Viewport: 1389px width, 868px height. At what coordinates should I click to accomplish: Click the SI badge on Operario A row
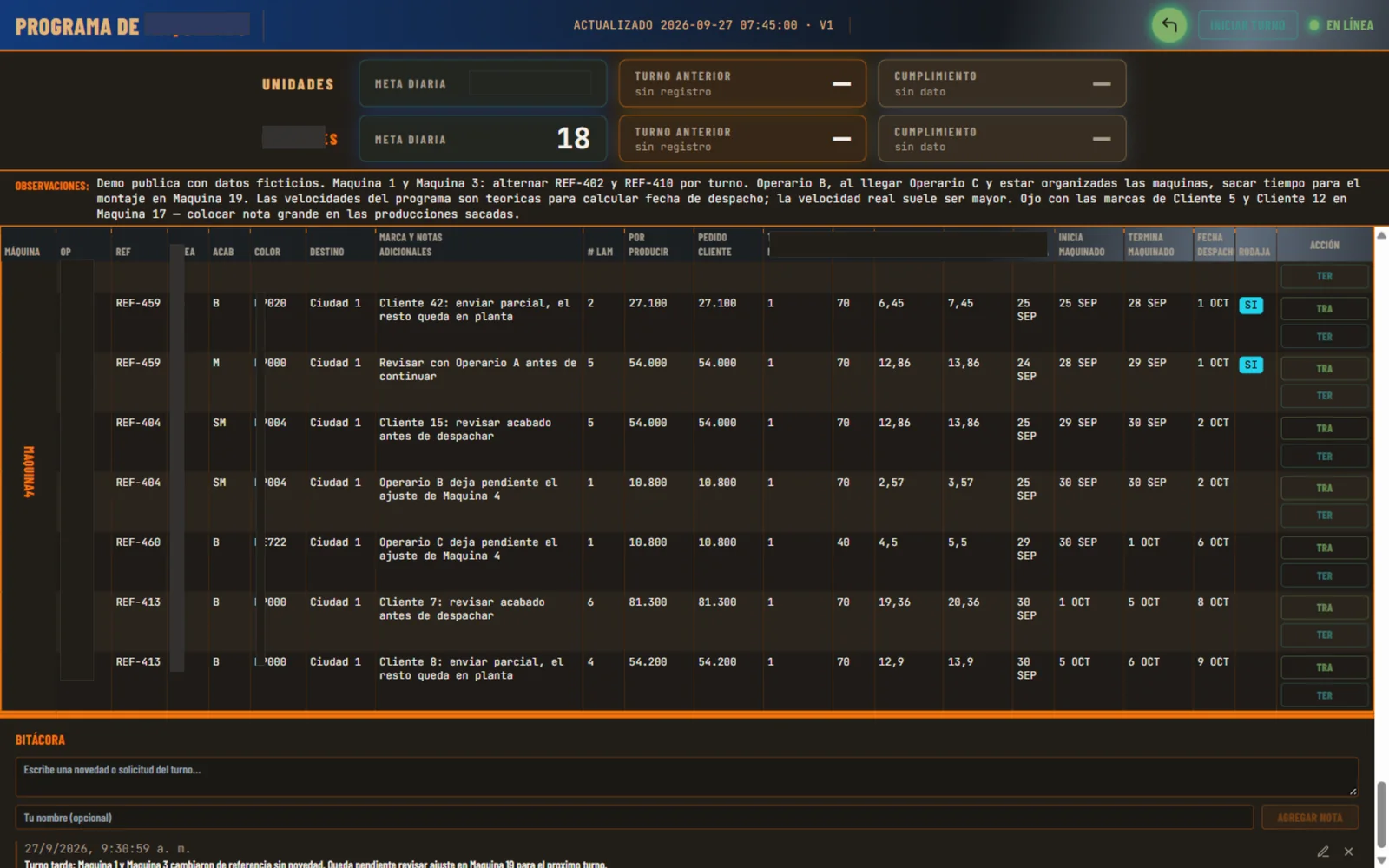[1251, 365]
